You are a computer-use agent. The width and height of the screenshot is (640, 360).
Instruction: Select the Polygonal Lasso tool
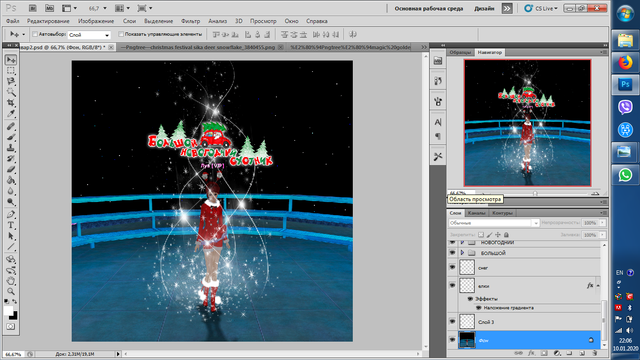pos(11,81)
